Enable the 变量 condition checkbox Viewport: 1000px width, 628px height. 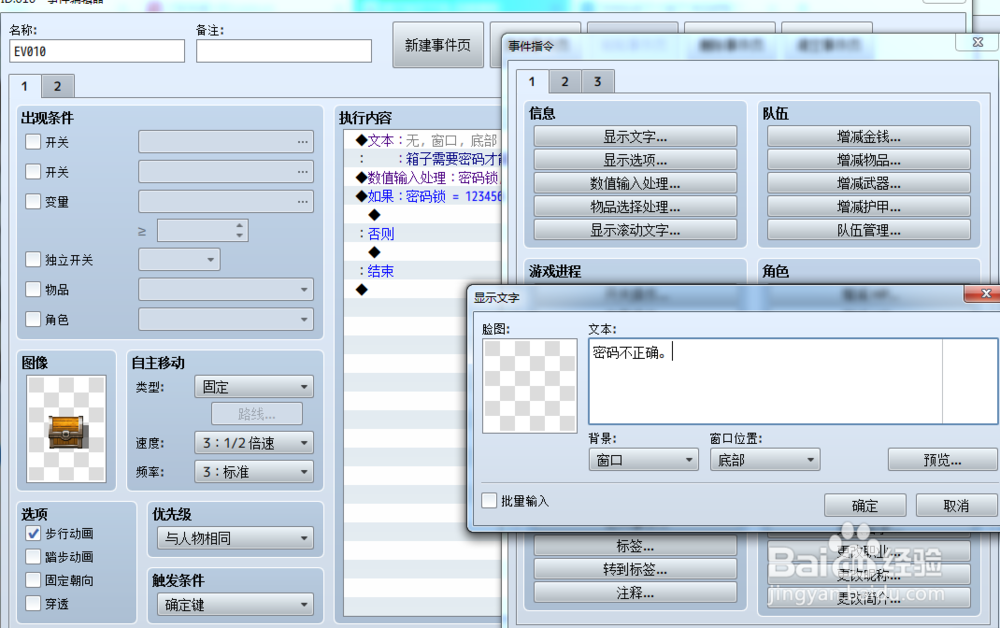pos(33,201)
